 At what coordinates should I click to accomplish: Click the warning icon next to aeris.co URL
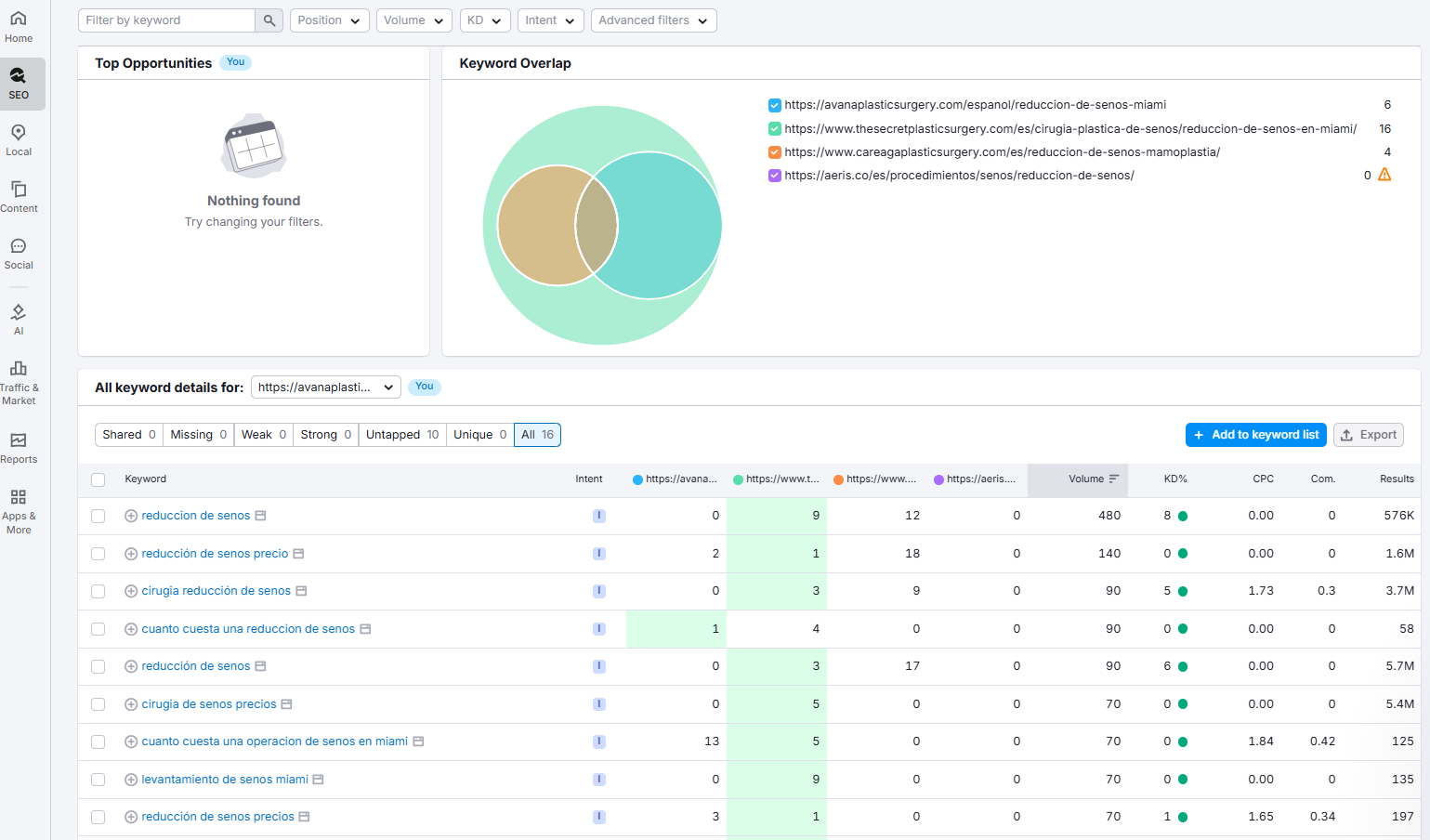[1384, 175]
